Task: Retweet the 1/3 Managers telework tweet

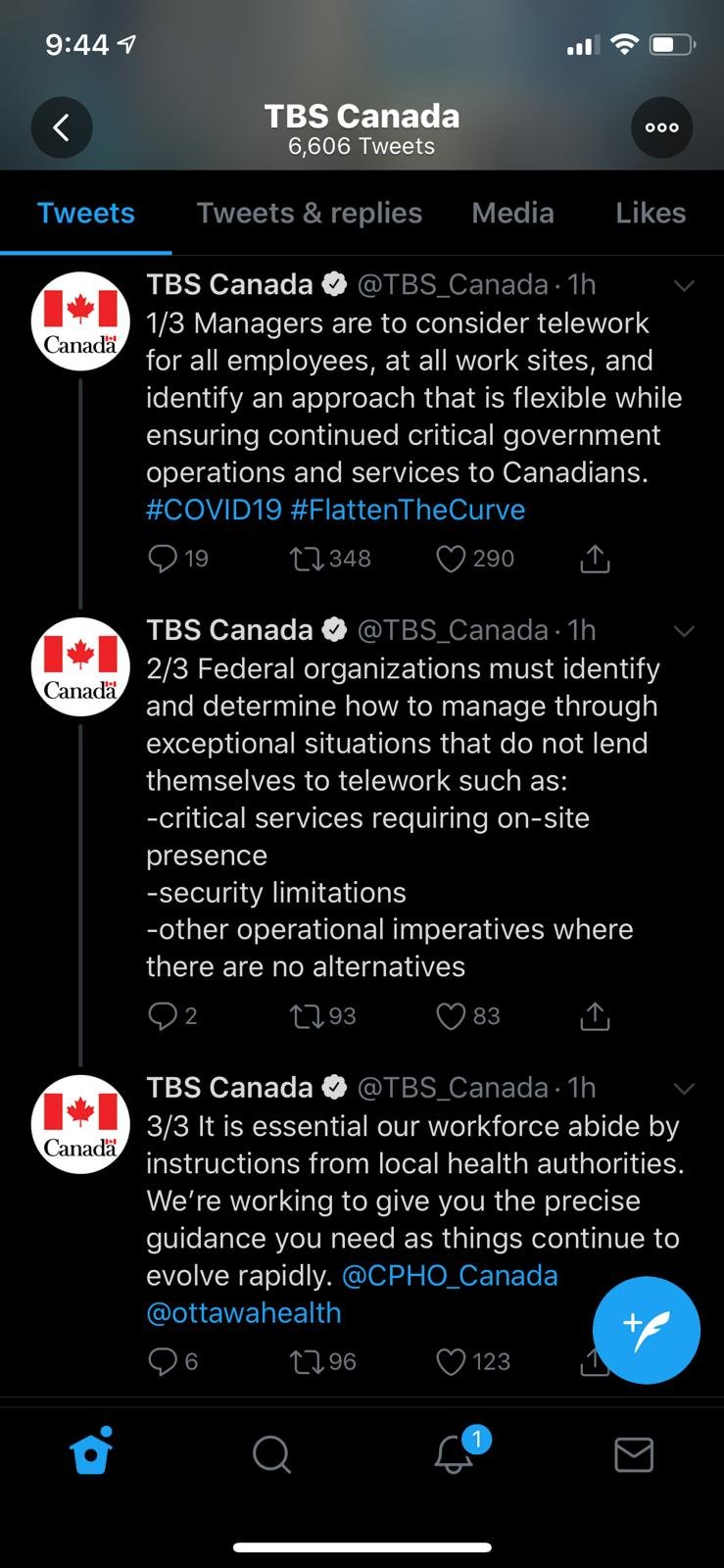Action: pyautogui.click(x=306, y=559)
